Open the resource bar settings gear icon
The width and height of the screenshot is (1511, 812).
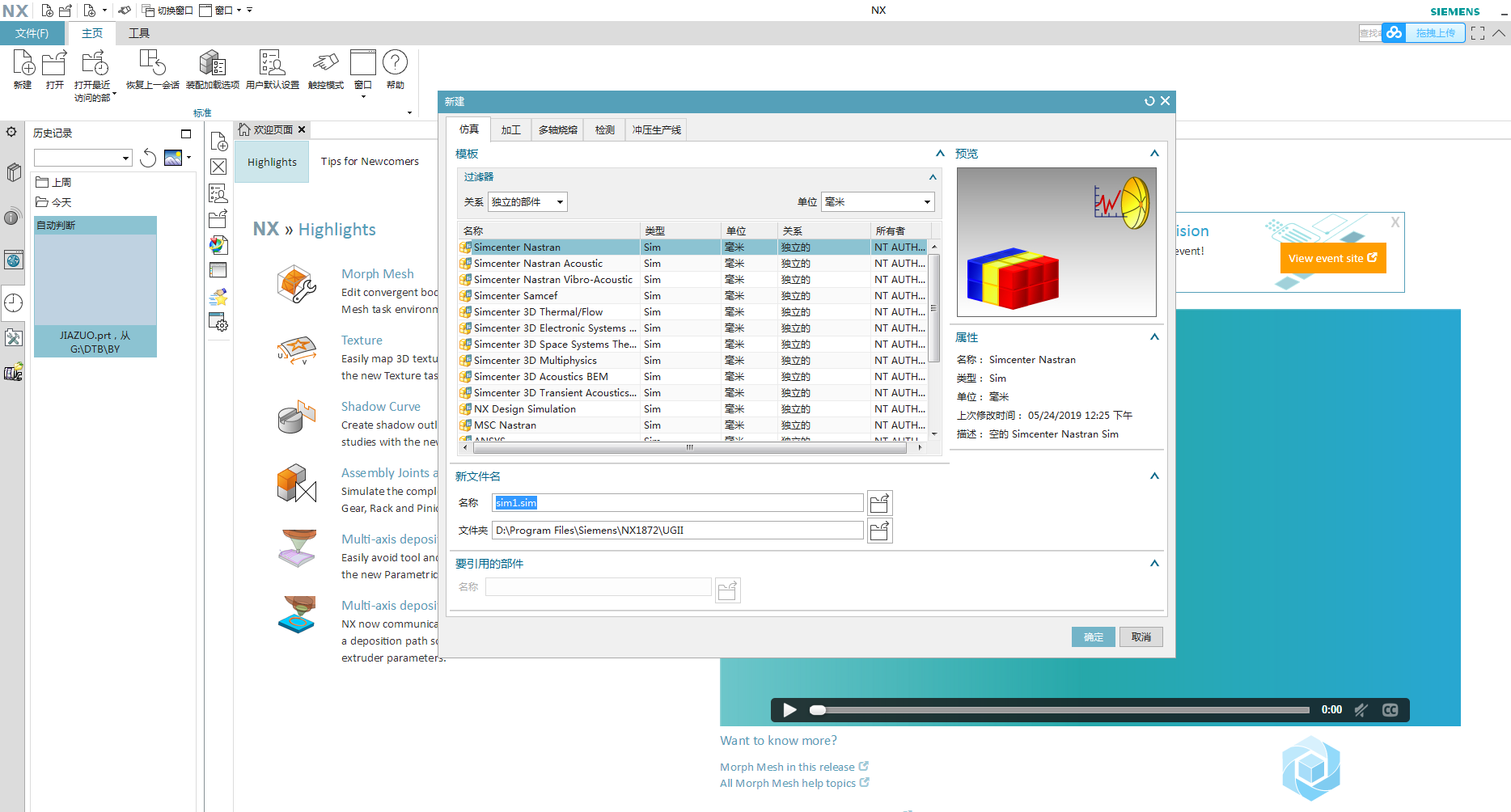(x=12, y=132)
